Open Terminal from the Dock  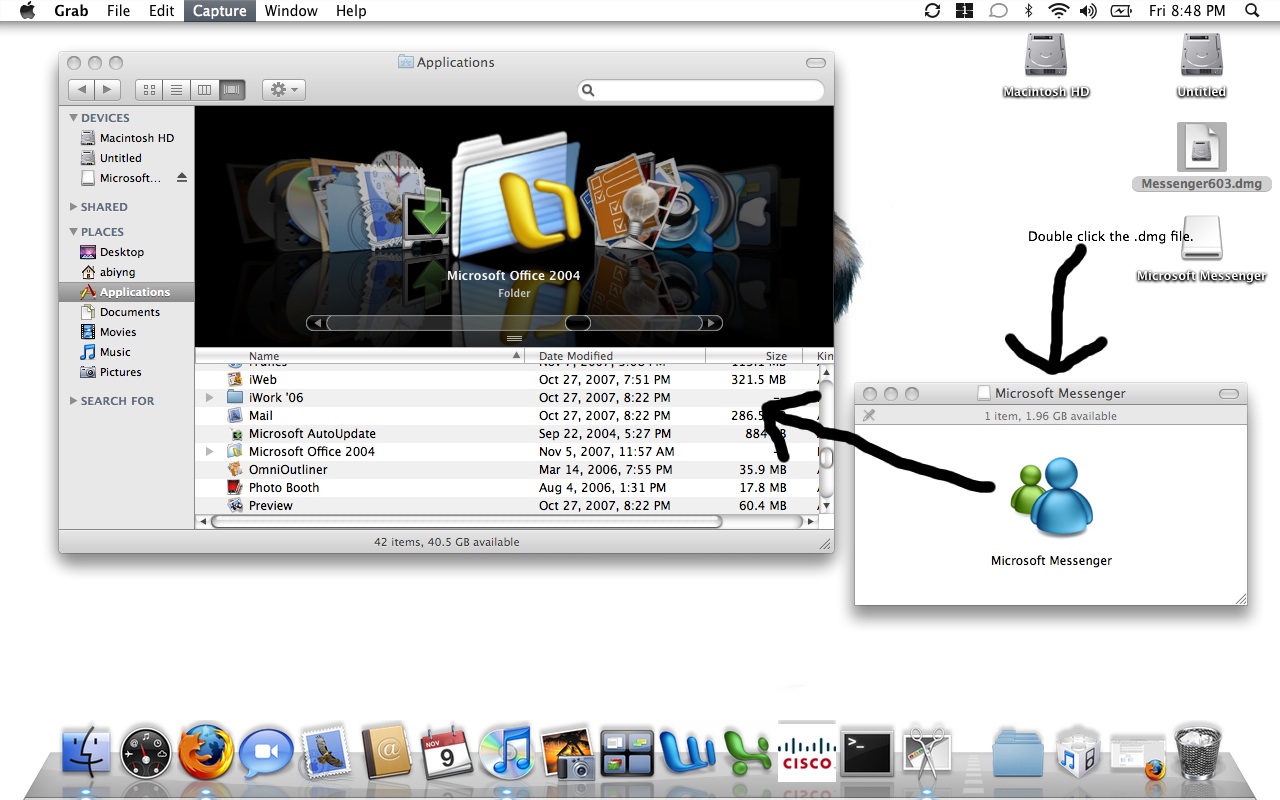click(866, 753)
